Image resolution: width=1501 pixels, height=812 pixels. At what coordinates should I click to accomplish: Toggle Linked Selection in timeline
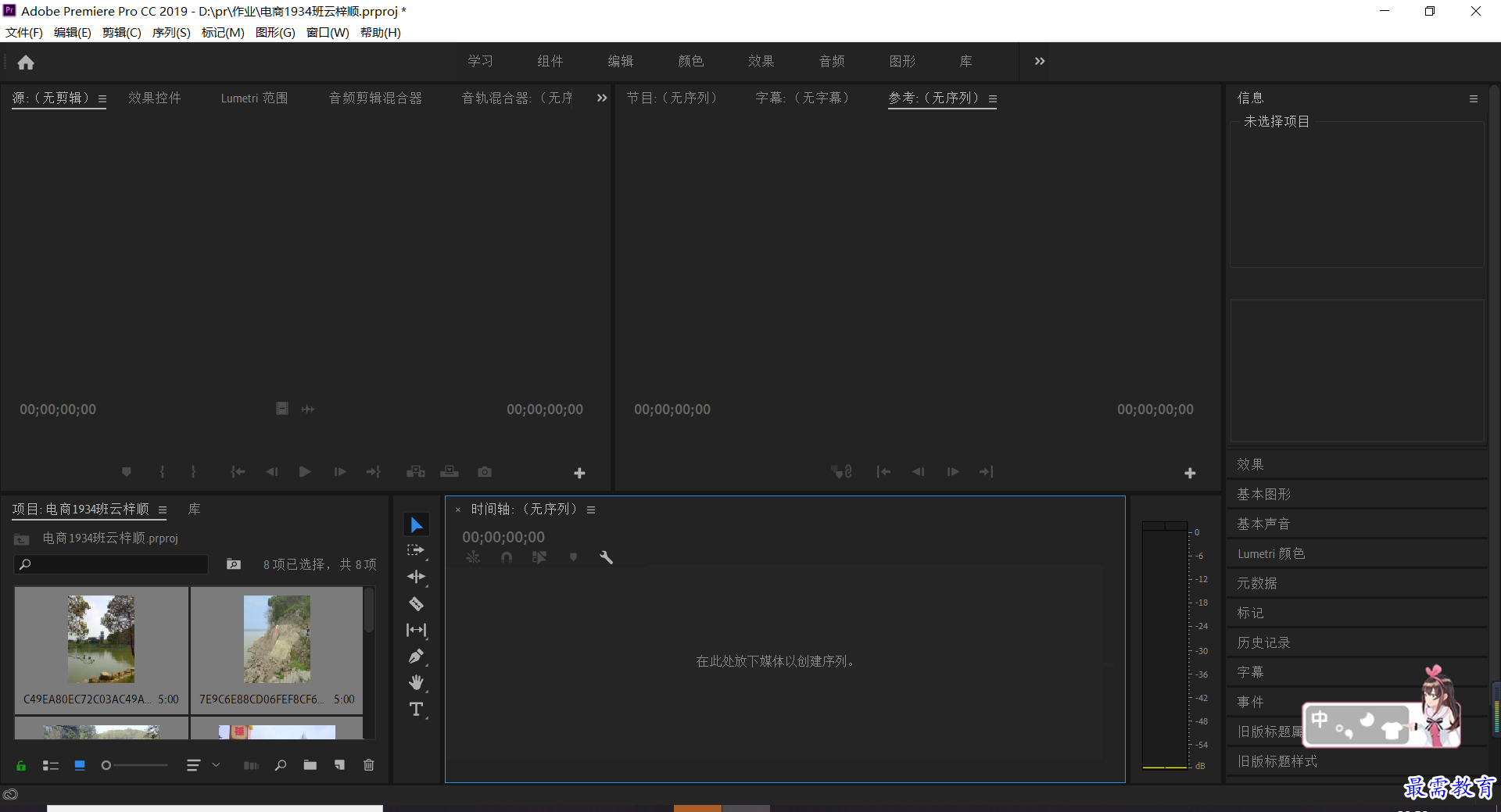pos(539,558)
